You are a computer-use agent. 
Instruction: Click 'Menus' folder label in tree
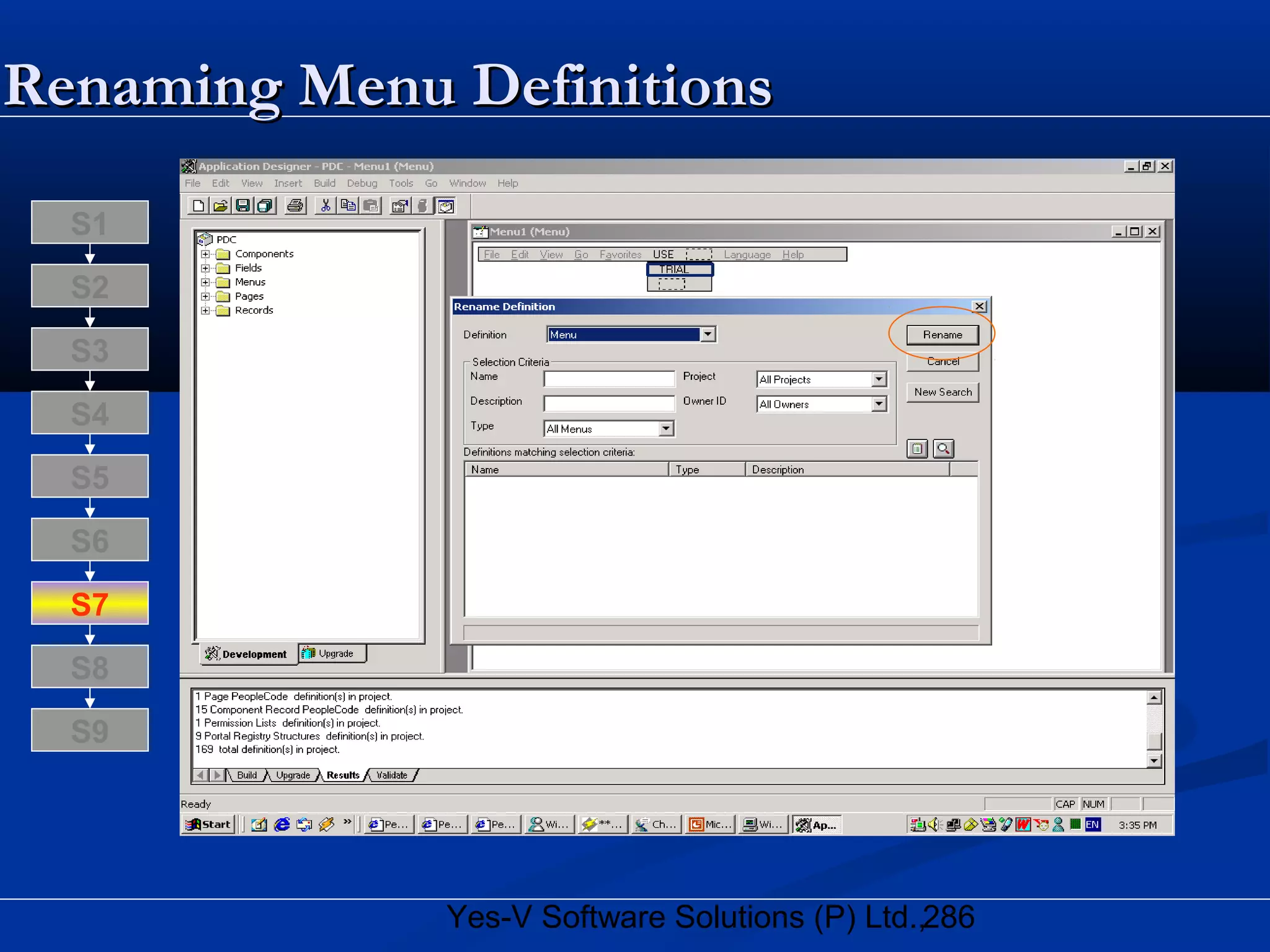tap(250, 282)
